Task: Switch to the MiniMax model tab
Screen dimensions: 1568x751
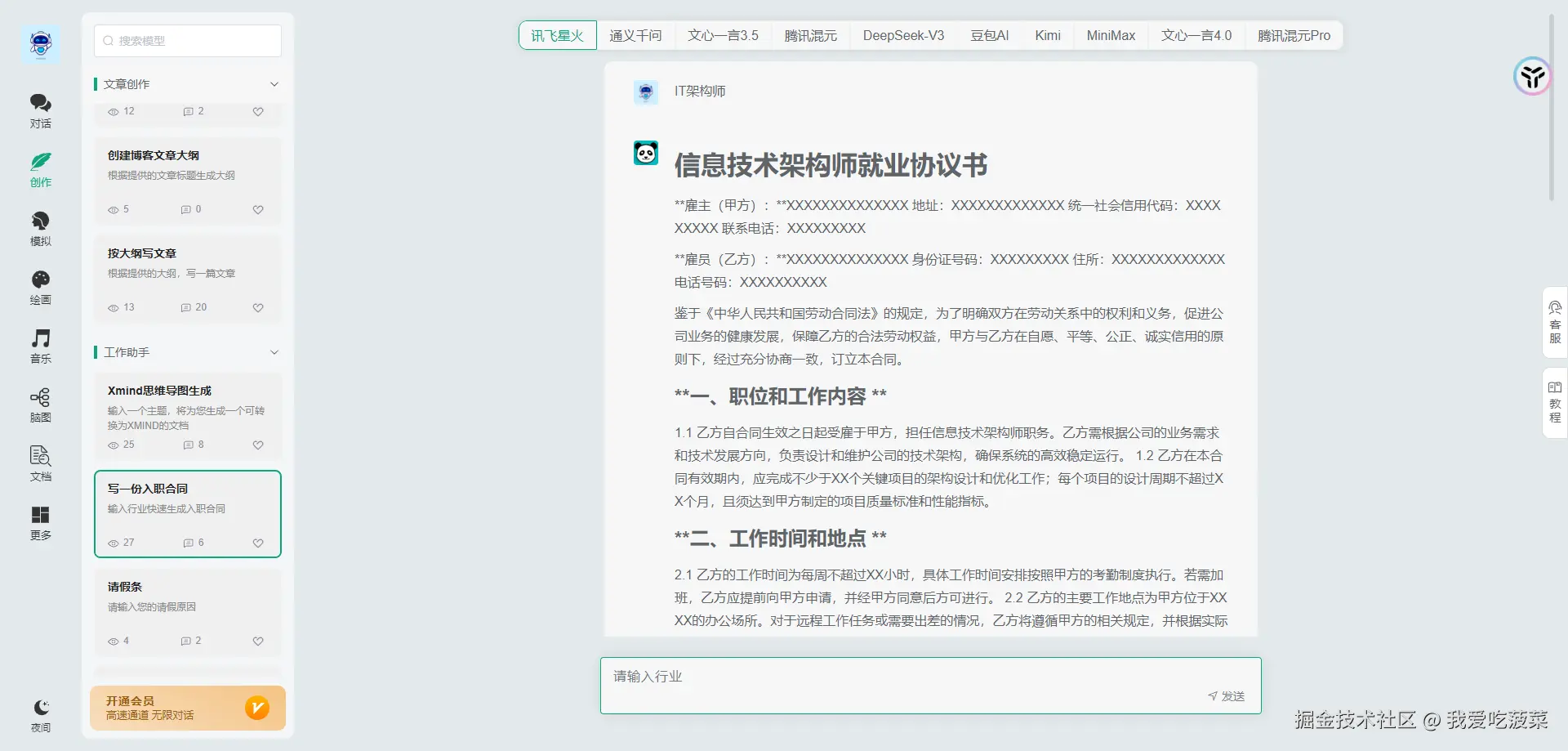Action: [x=1111, y=35]
